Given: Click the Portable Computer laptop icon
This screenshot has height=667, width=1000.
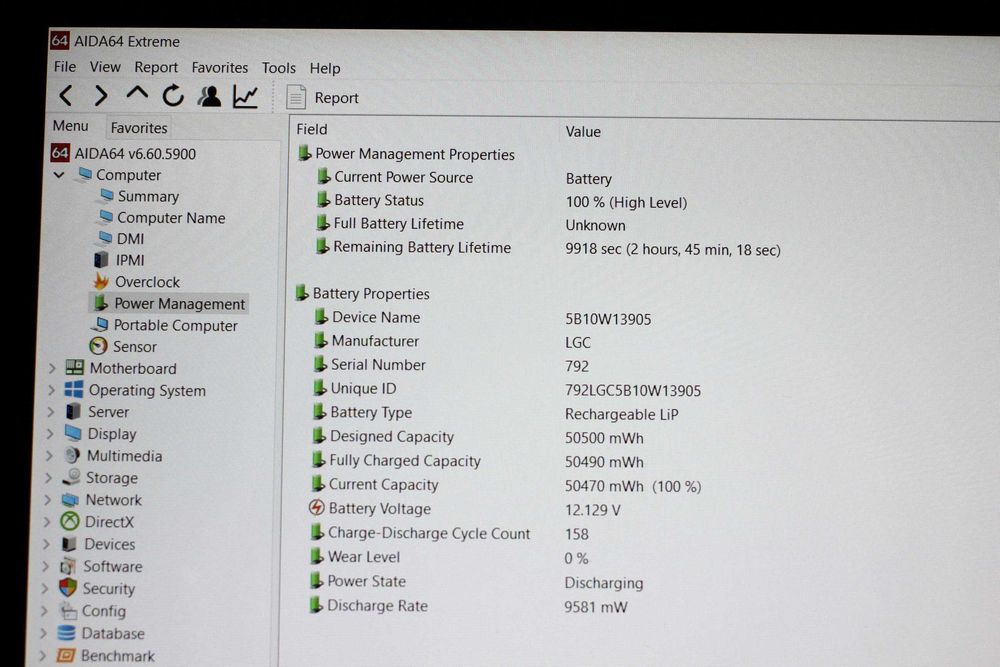Looking at the screenshot, I should tap(100, 325).
